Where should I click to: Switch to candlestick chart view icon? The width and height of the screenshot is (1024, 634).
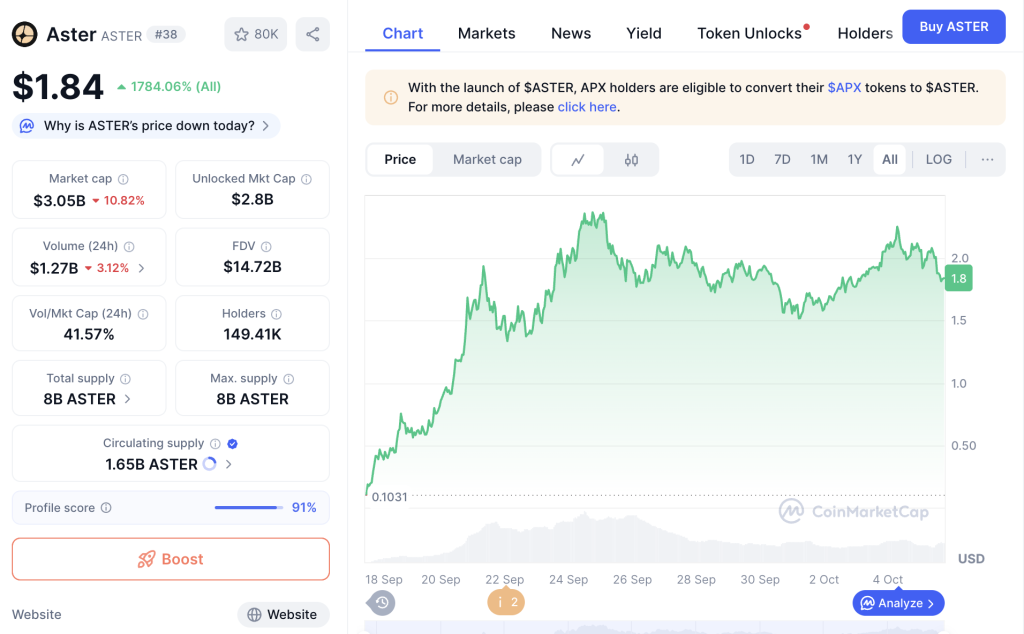click(x=631, y=160)
